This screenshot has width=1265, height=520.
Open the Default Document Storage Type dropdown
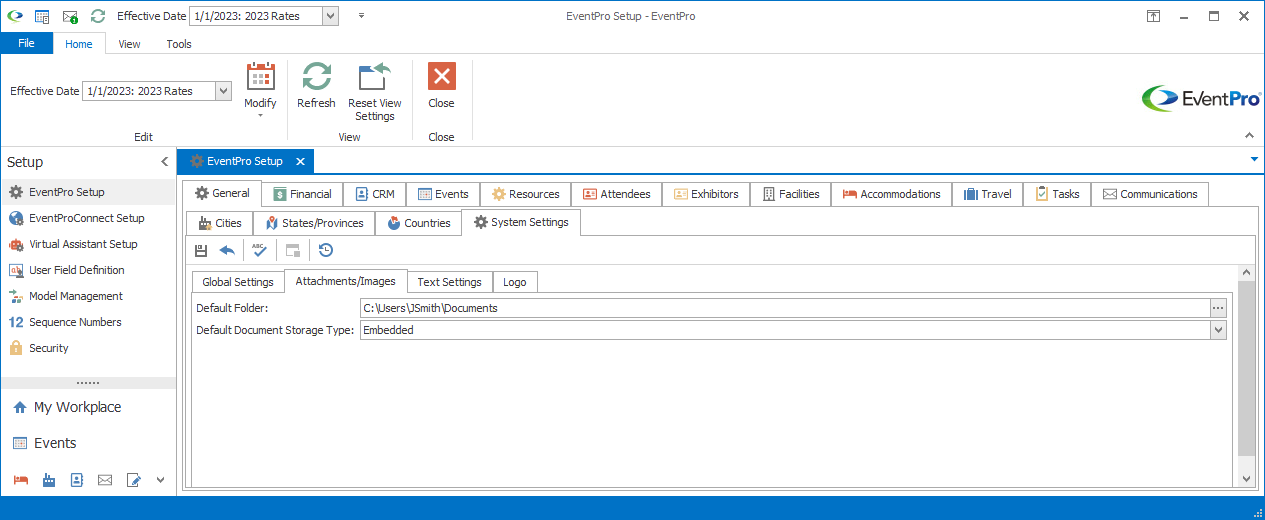tap(1218, 330)
